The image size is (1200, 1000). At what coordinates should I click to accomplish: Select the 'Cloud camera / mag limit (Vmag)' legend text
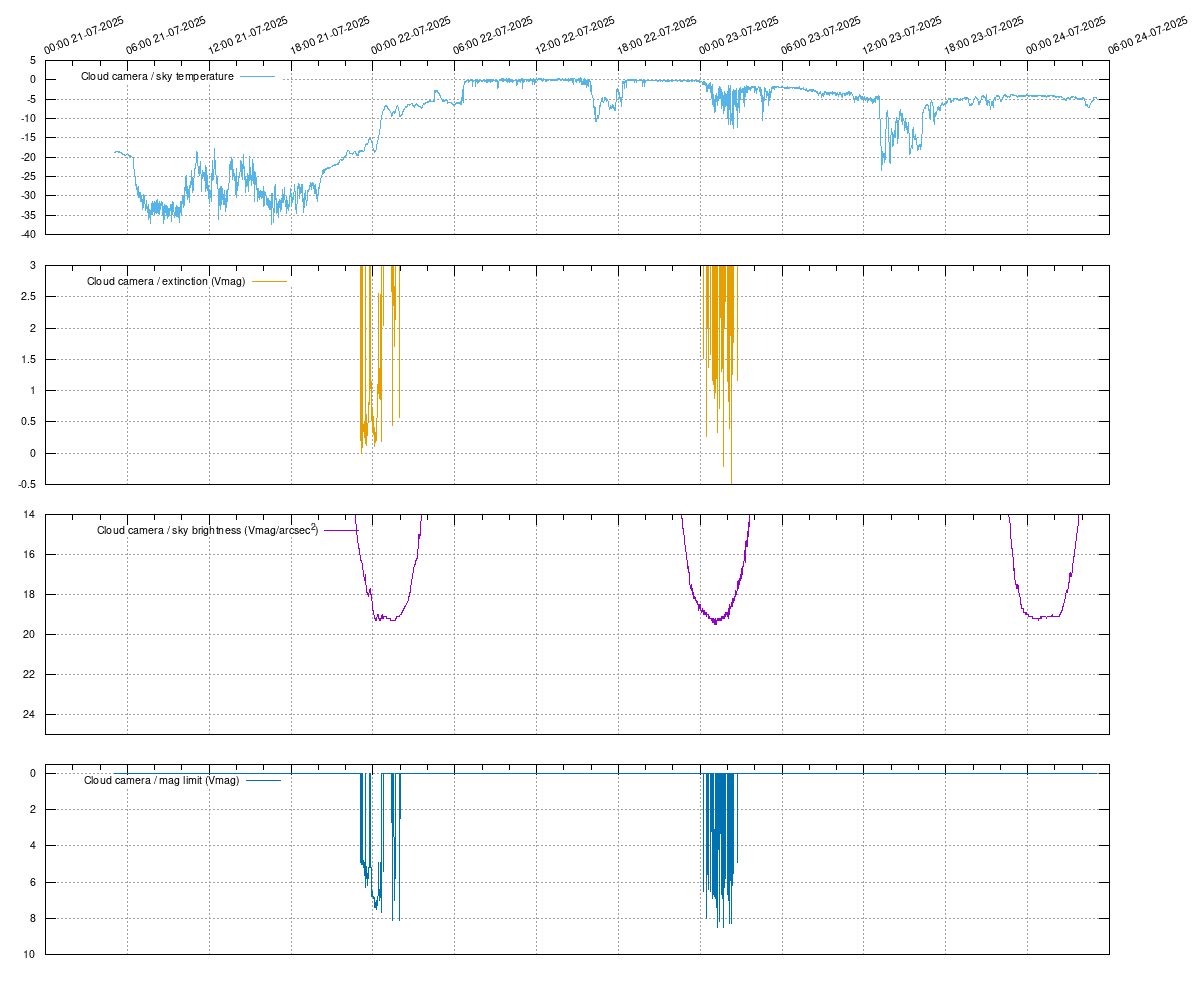point(161,780)
